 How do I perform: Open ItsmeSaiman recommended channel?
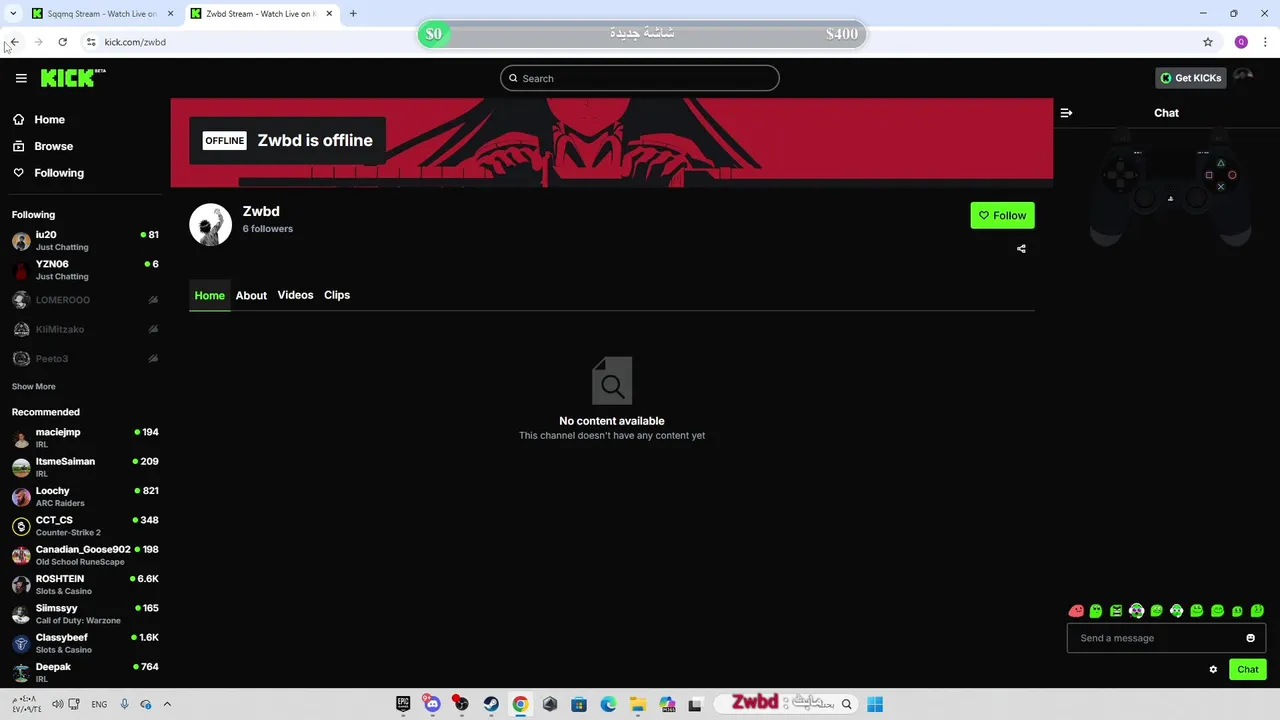click(x=85, y=467)
